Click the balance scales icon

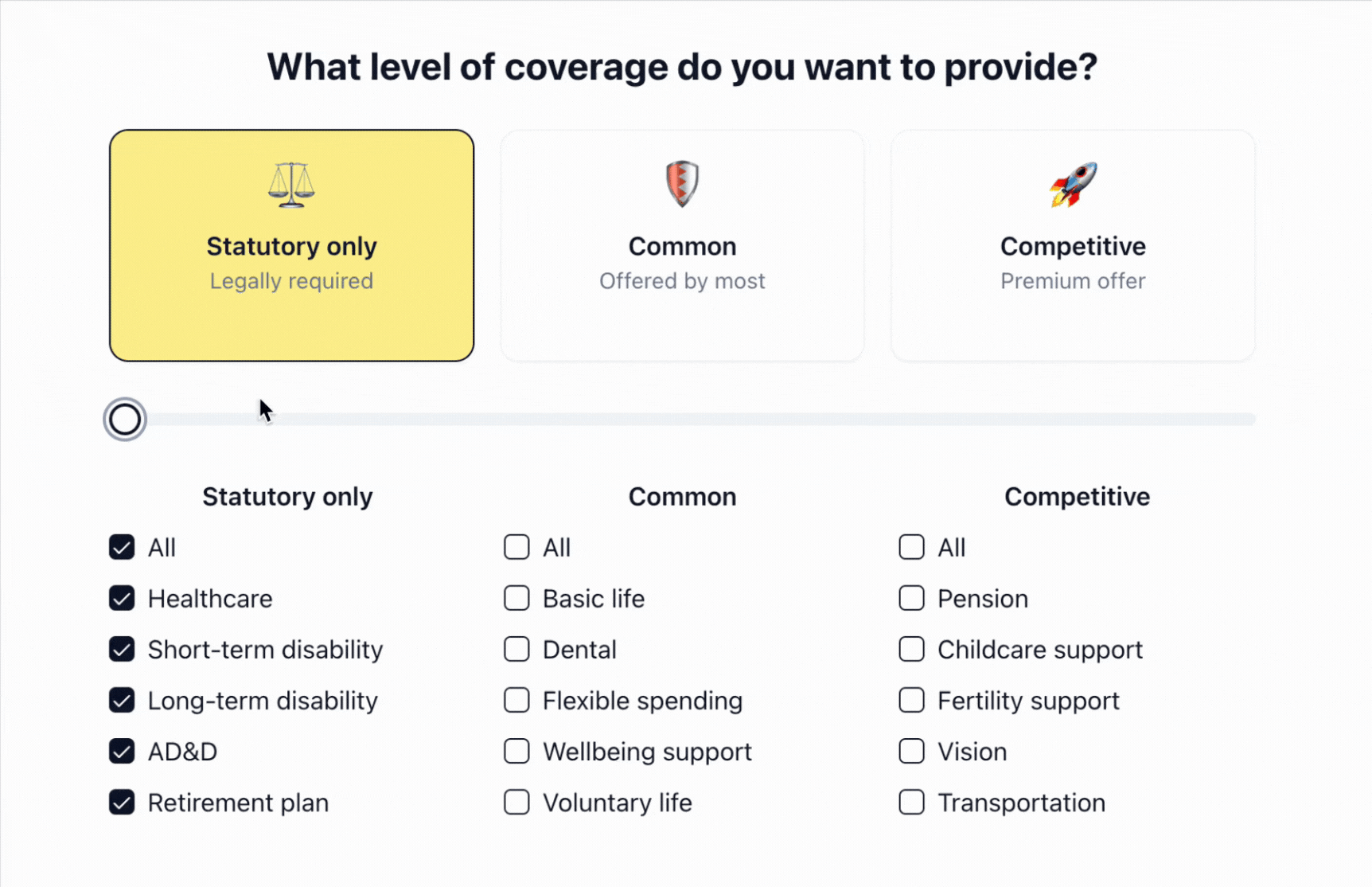click(x=291, y=185)
